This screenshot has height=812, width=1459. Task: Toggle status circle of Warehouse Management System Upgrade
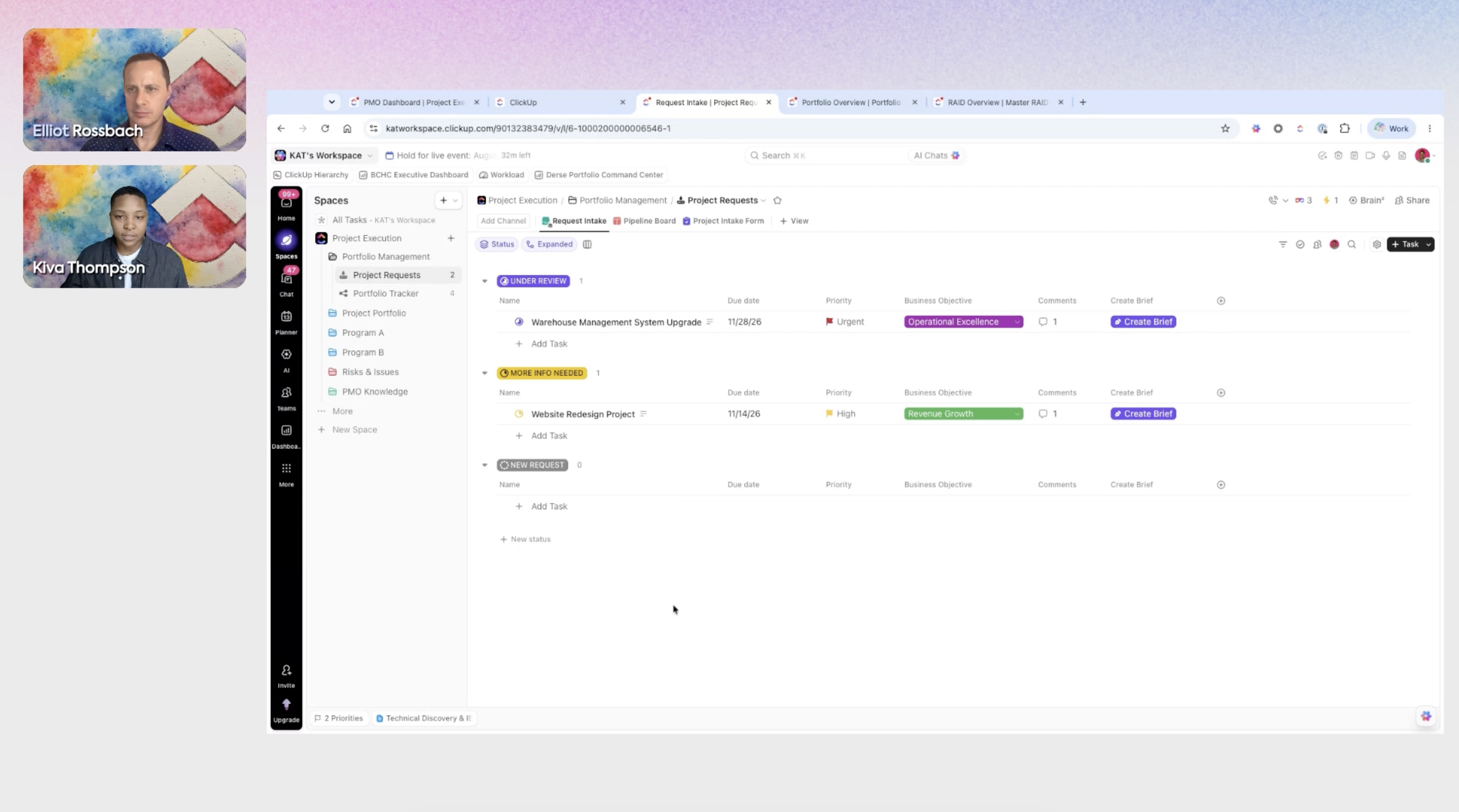[x=519, y=321]
